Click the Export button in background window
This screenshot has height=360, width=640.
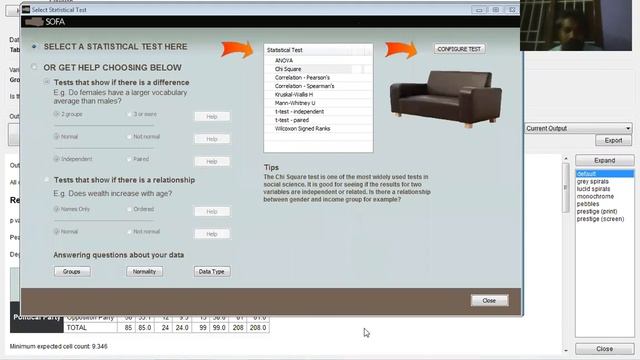click(613, 140)
